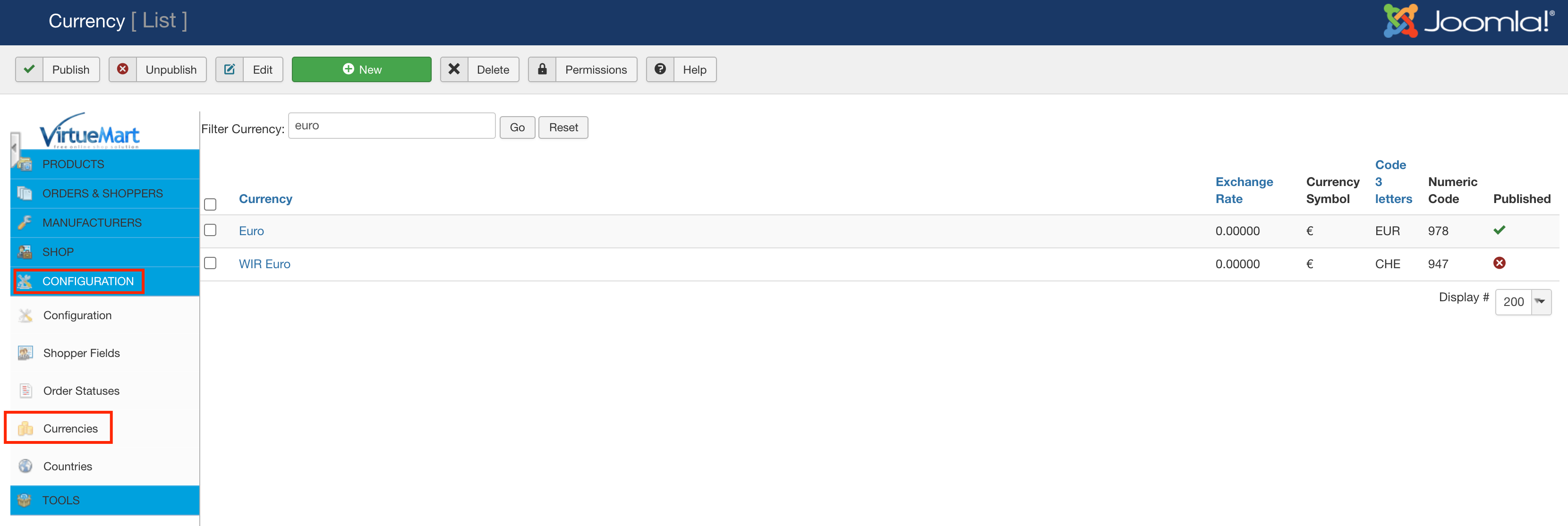The height and width of the screenshot is (526, 1568).
Task: Select the Products section icon
Action: tap(25, 164)
